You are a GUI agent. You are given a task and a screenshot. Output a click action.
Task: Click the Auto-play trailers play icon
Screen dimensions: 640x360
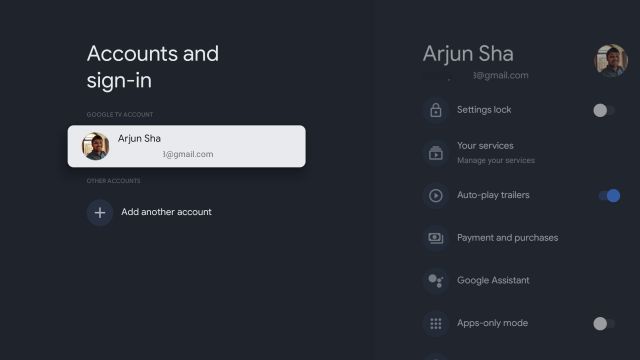(x=436, y=196)
